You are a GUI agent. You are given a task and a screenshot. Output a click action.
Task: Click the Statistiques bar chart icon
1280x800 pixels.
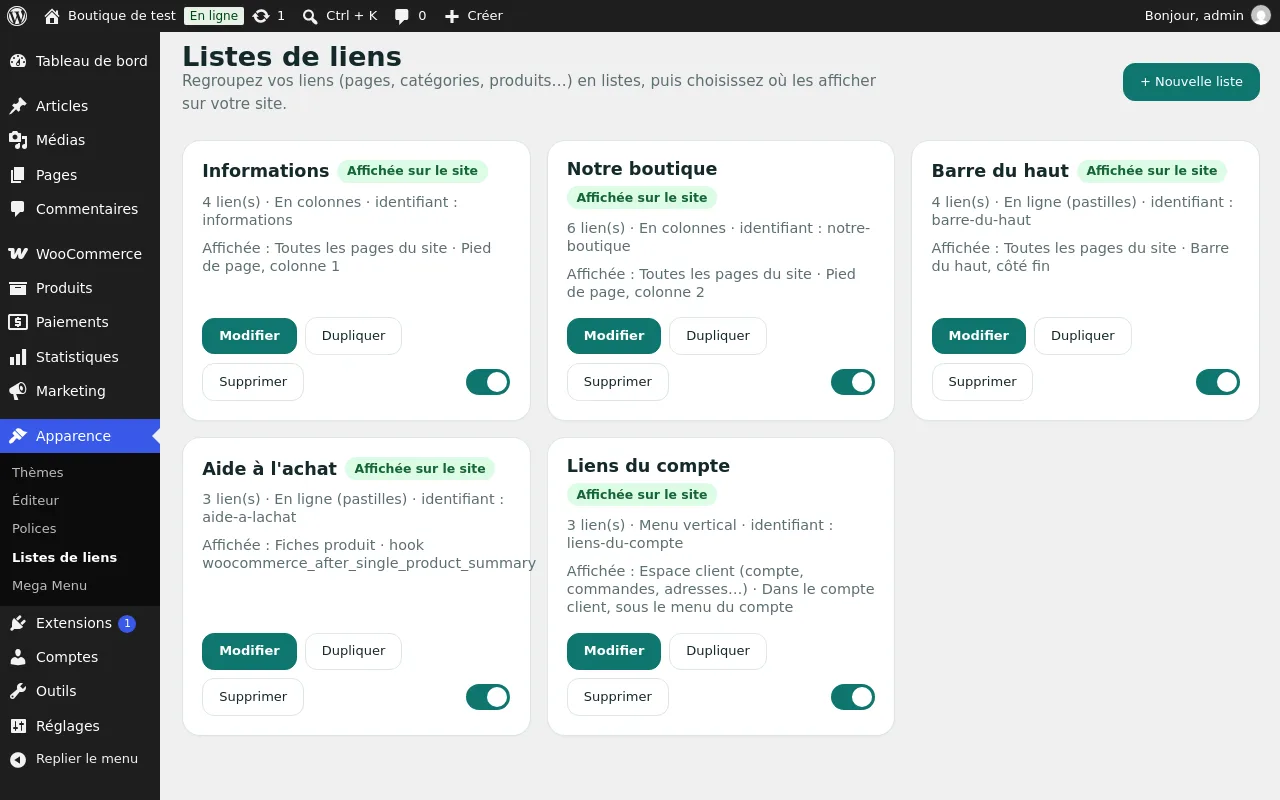[18, 357]
